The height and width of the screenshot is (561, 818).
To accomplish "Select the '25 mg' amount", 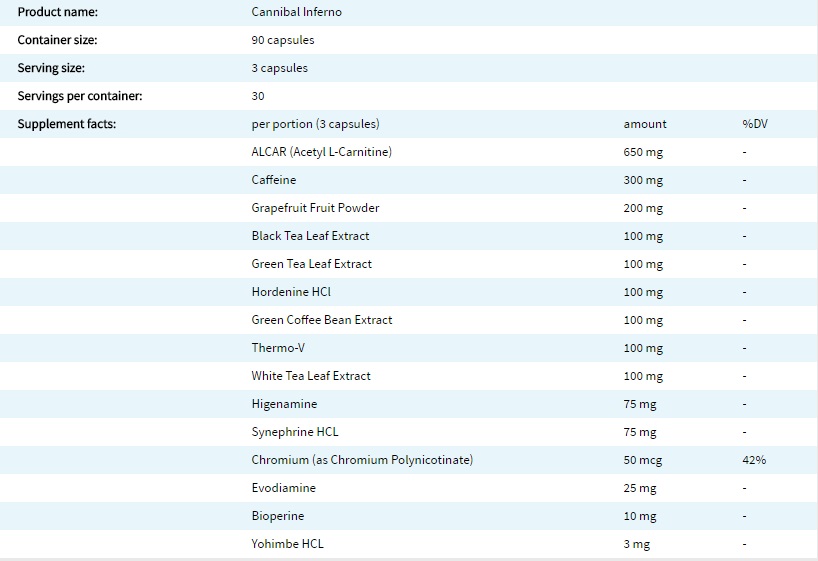I will [640, 489].
